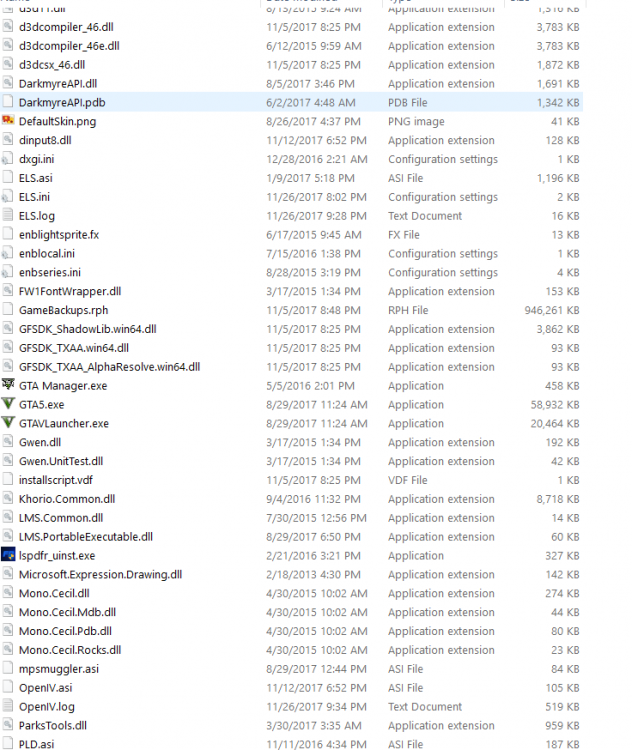632x750 pixels.
Task: Select the file named GFSDK_TXAA_AlphaResolve.win64.dll
Action: 110,367
